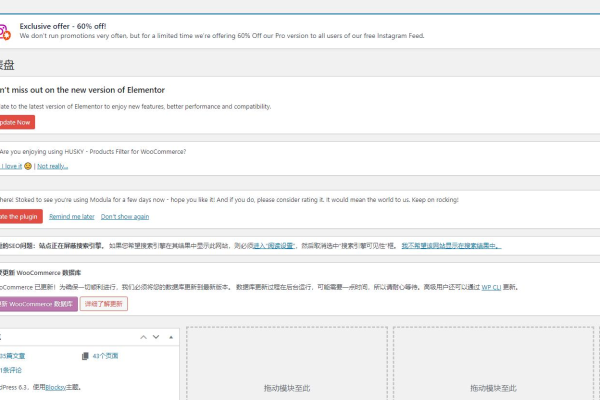Select the 'Not really...' link
The height and width of the screenshot is (400, 600).
(x=53, y=166)
